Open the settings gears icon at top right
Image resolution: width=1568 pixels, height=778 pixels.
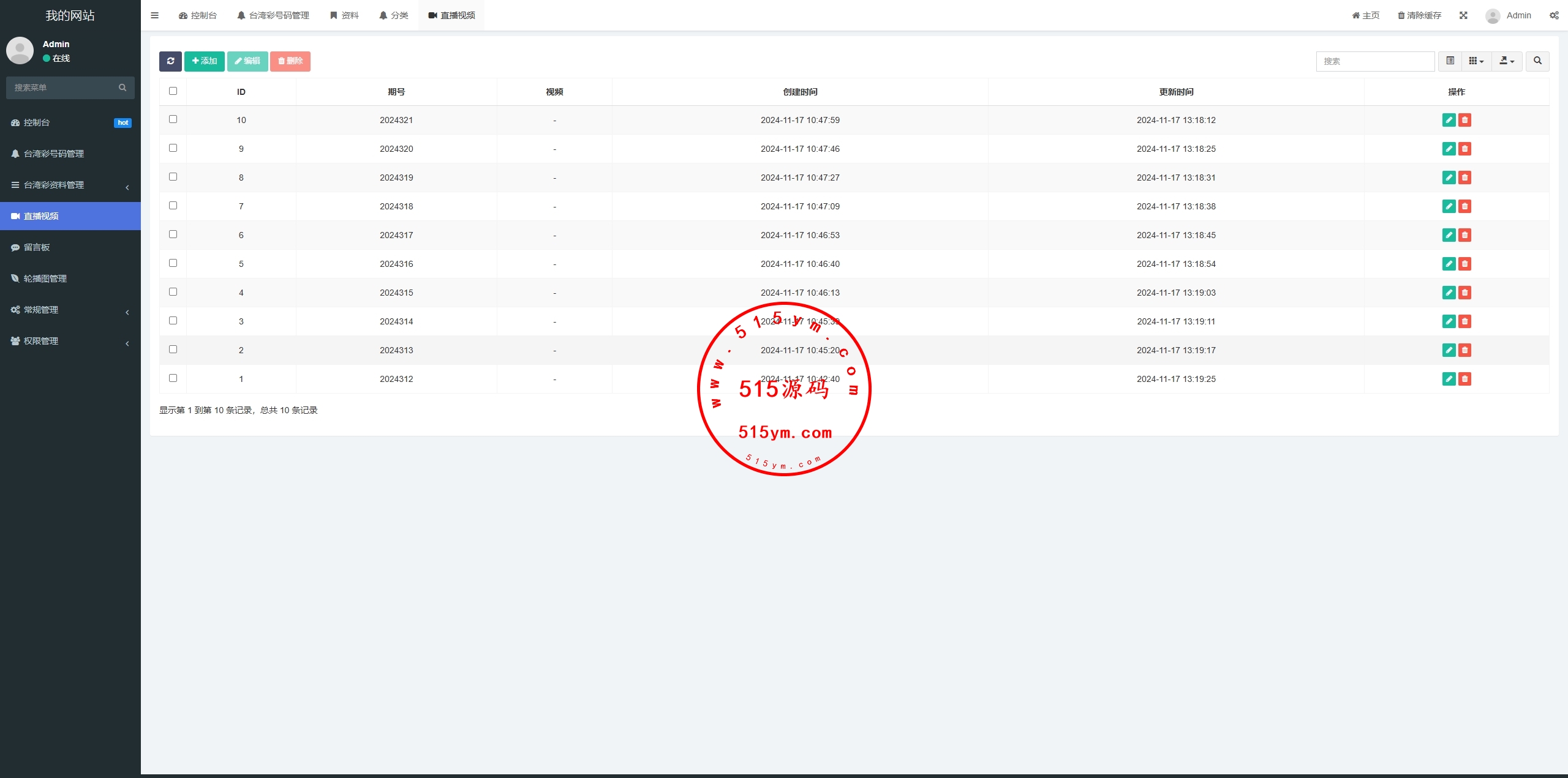(1554, 15)
